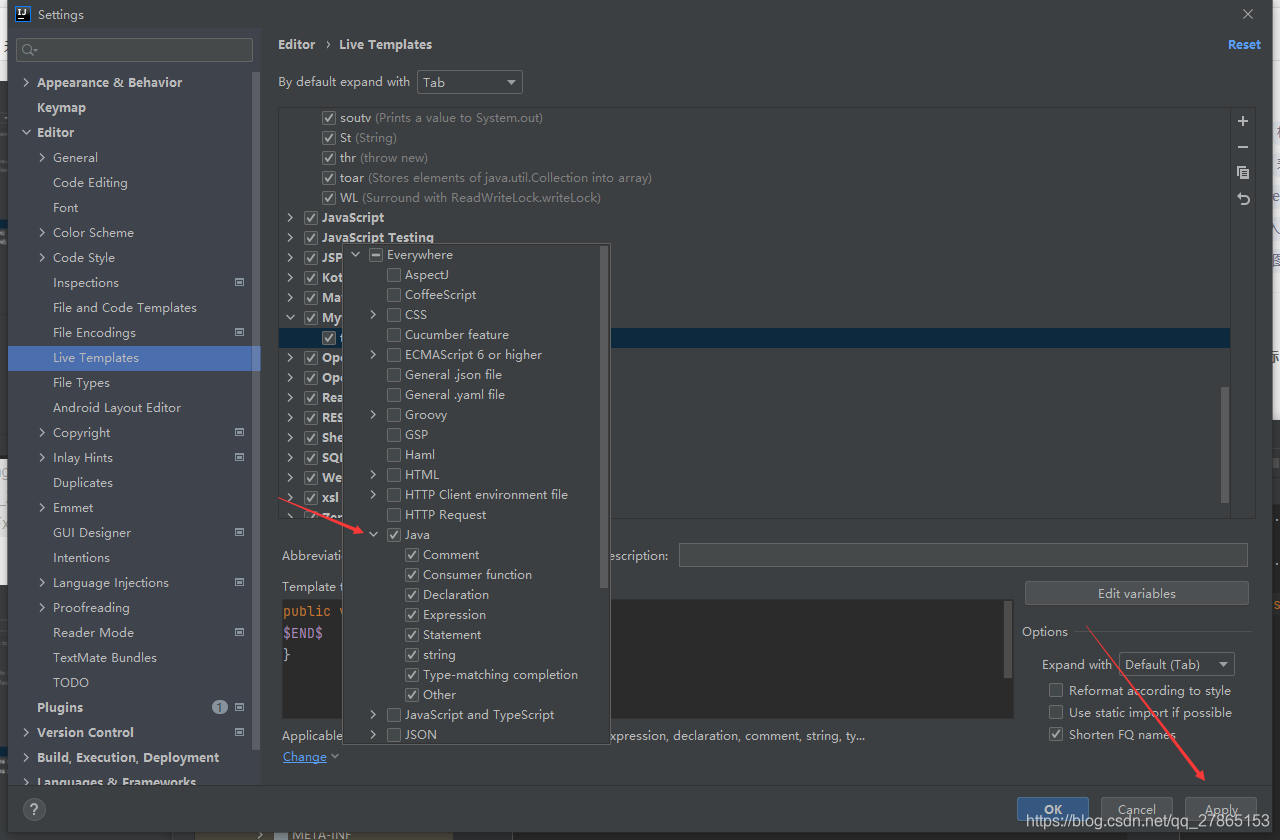
Task: Enable Reformat according to style
Action: 1056,691
